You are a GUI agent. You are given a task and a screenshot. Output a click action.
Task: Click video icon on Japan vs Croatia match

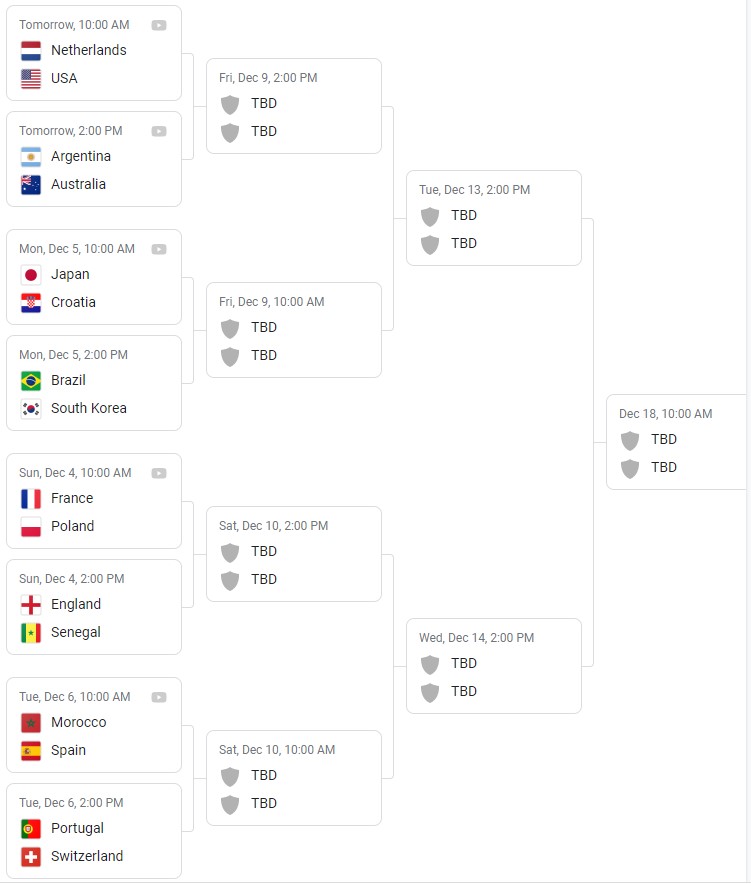click(x=159, y=249)
